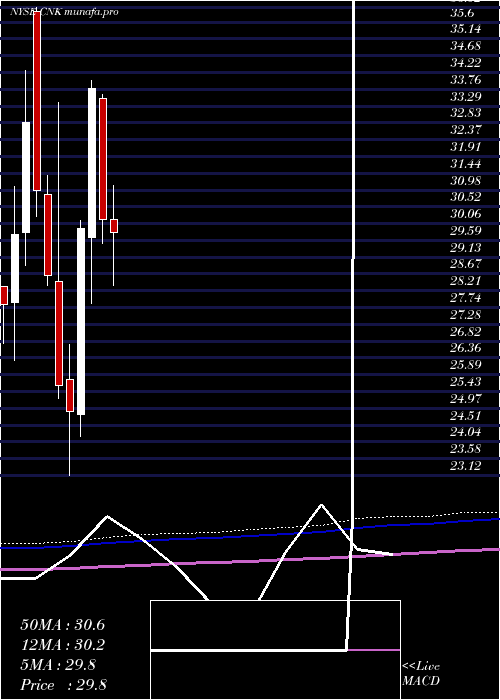The width and height of the screenshot is (500, 700).
Task: Click the 24.04 price axis label
Action: tap(466, 432)
